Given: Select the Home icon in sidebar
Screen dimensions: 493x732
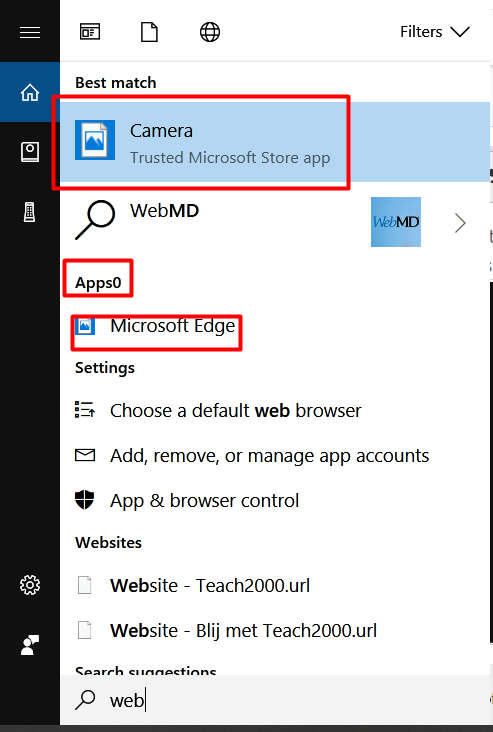Looking at the screenshot, I should click(30, 92).
